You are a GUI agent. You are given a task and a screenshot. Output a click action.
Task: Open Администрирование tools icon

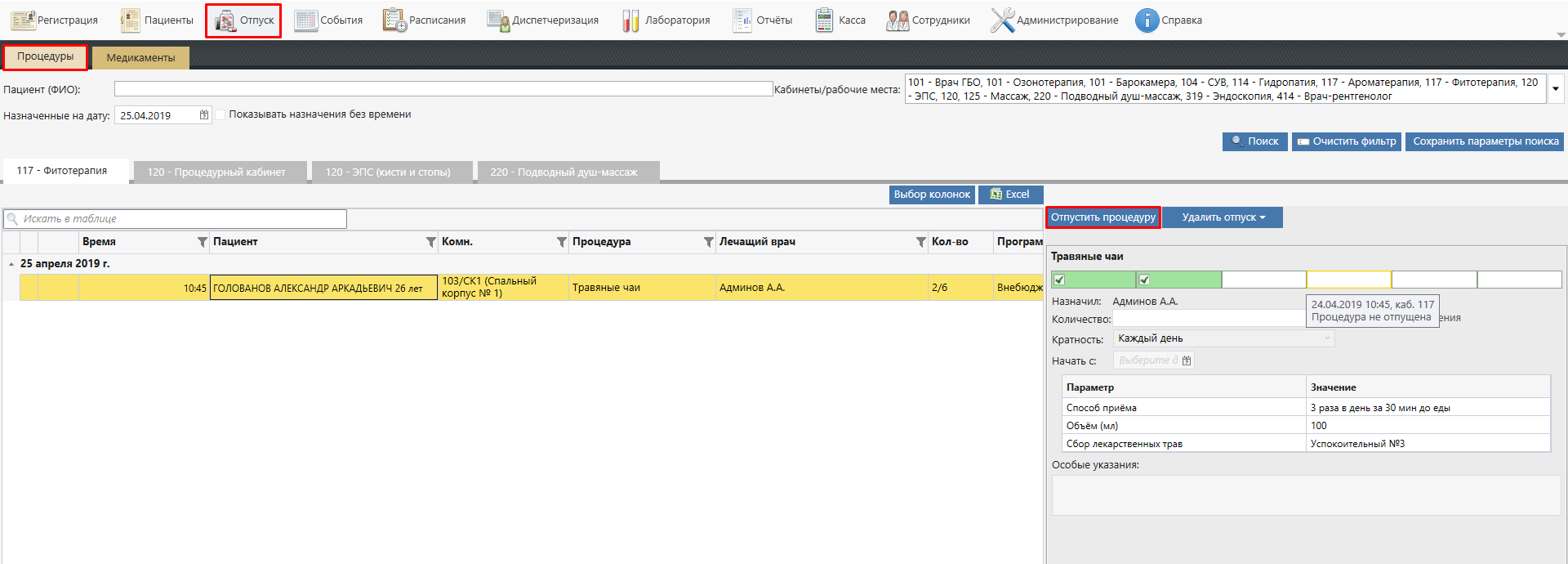[x=1002, y=20]
